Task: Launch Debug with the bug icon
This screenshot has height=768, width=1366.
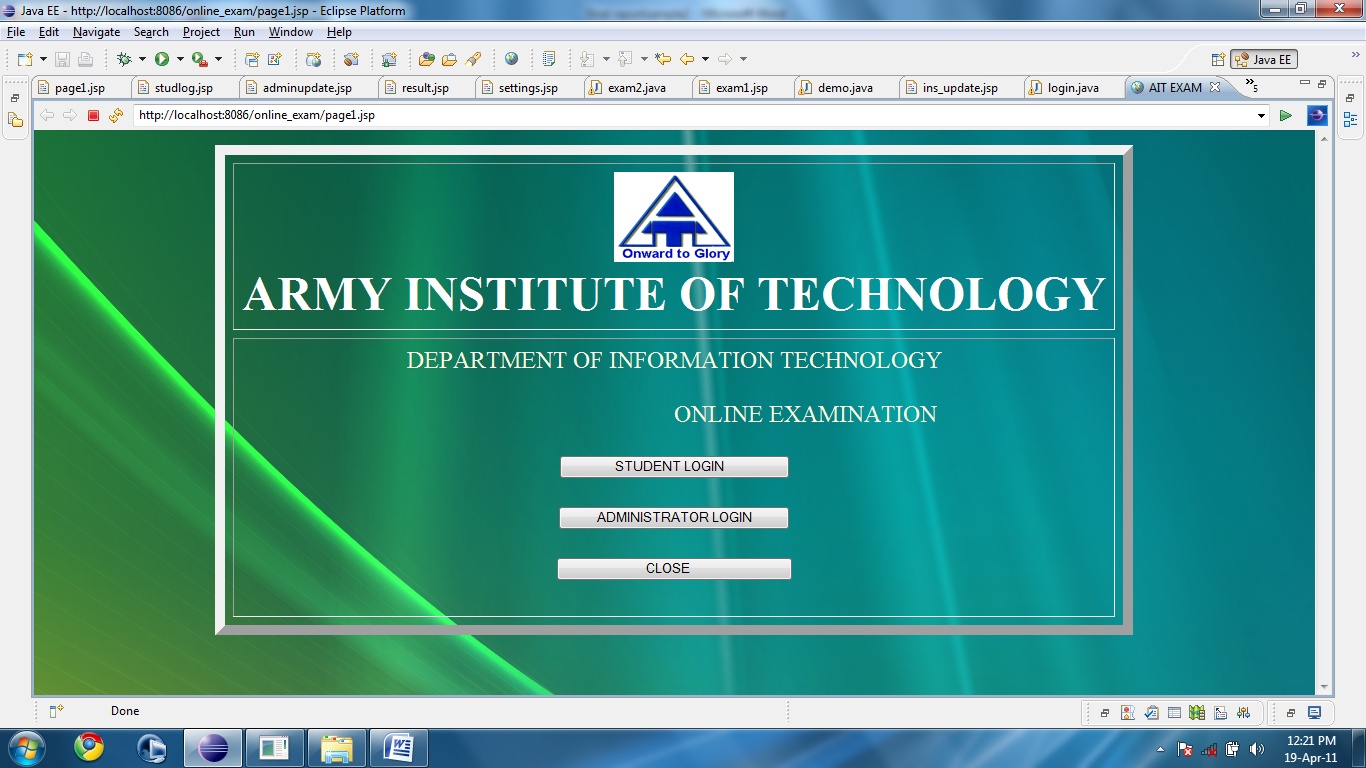Action: pos(124,59)
